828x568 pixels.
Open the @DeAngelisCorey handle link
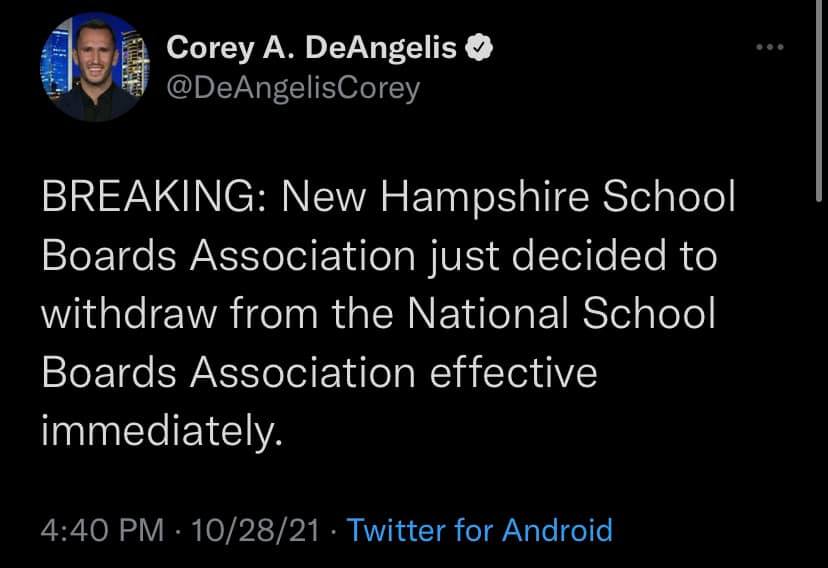click(293, 88)
